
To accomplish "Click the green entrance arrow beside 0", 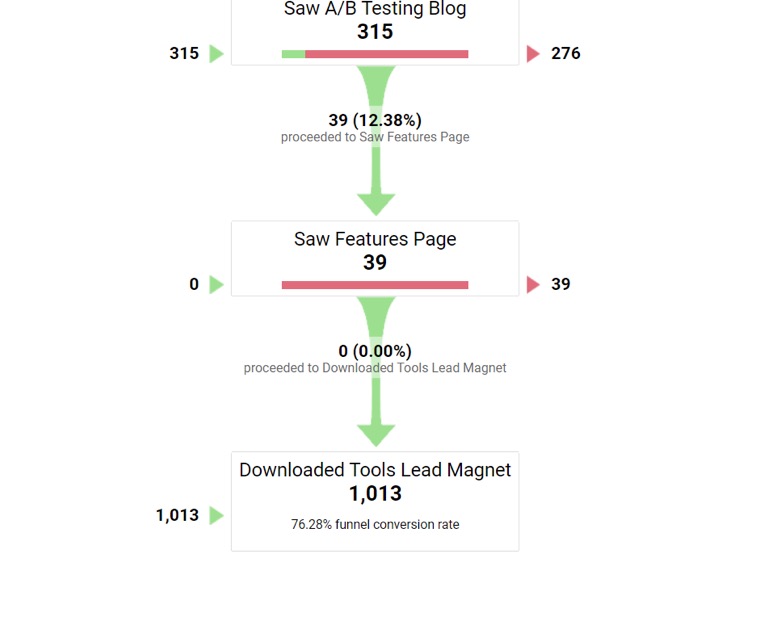I will pos(216,285).
